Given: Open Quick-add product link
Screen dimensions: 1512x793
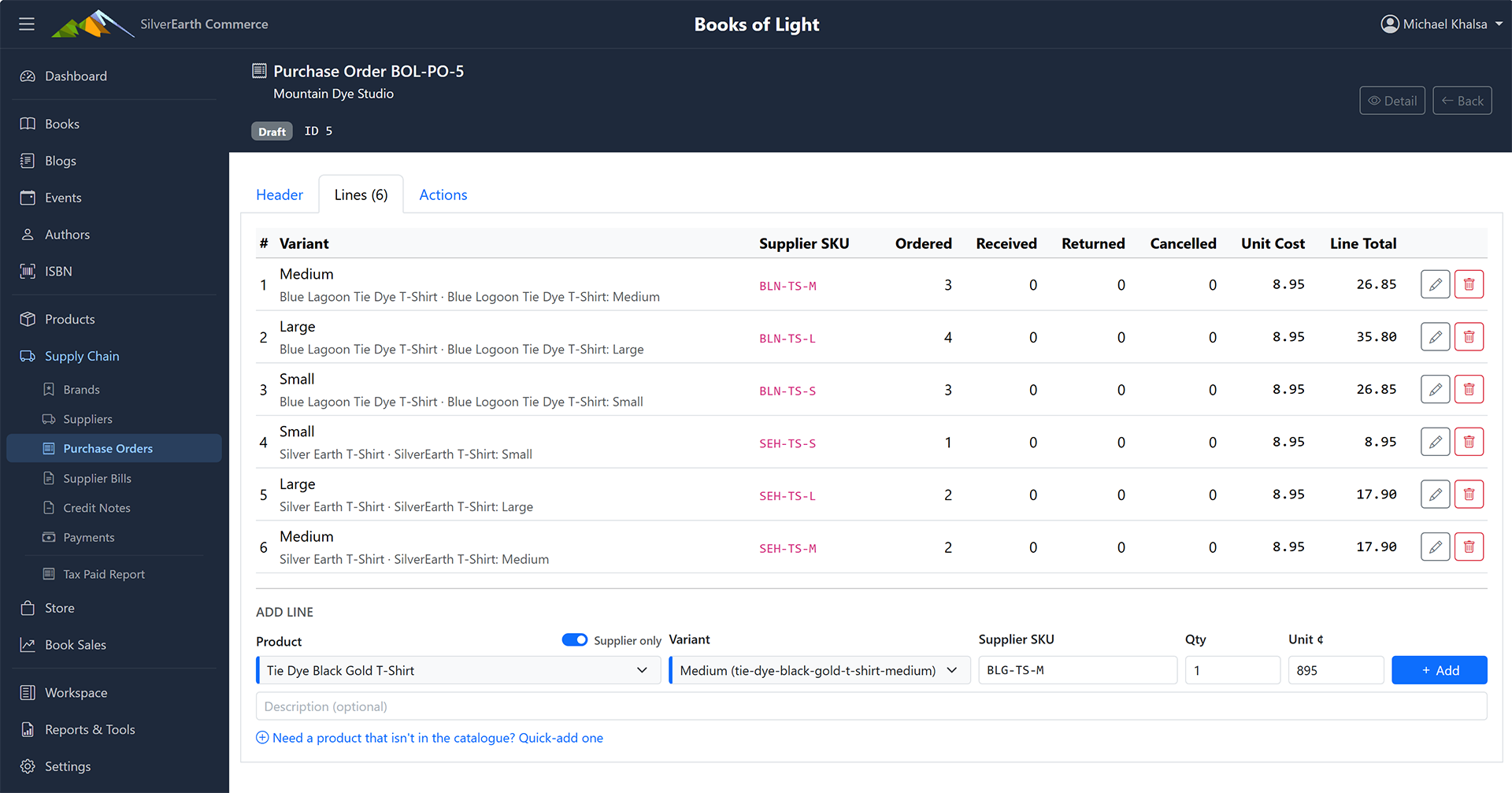Looking at the screenshot, I should pos(430,738).
